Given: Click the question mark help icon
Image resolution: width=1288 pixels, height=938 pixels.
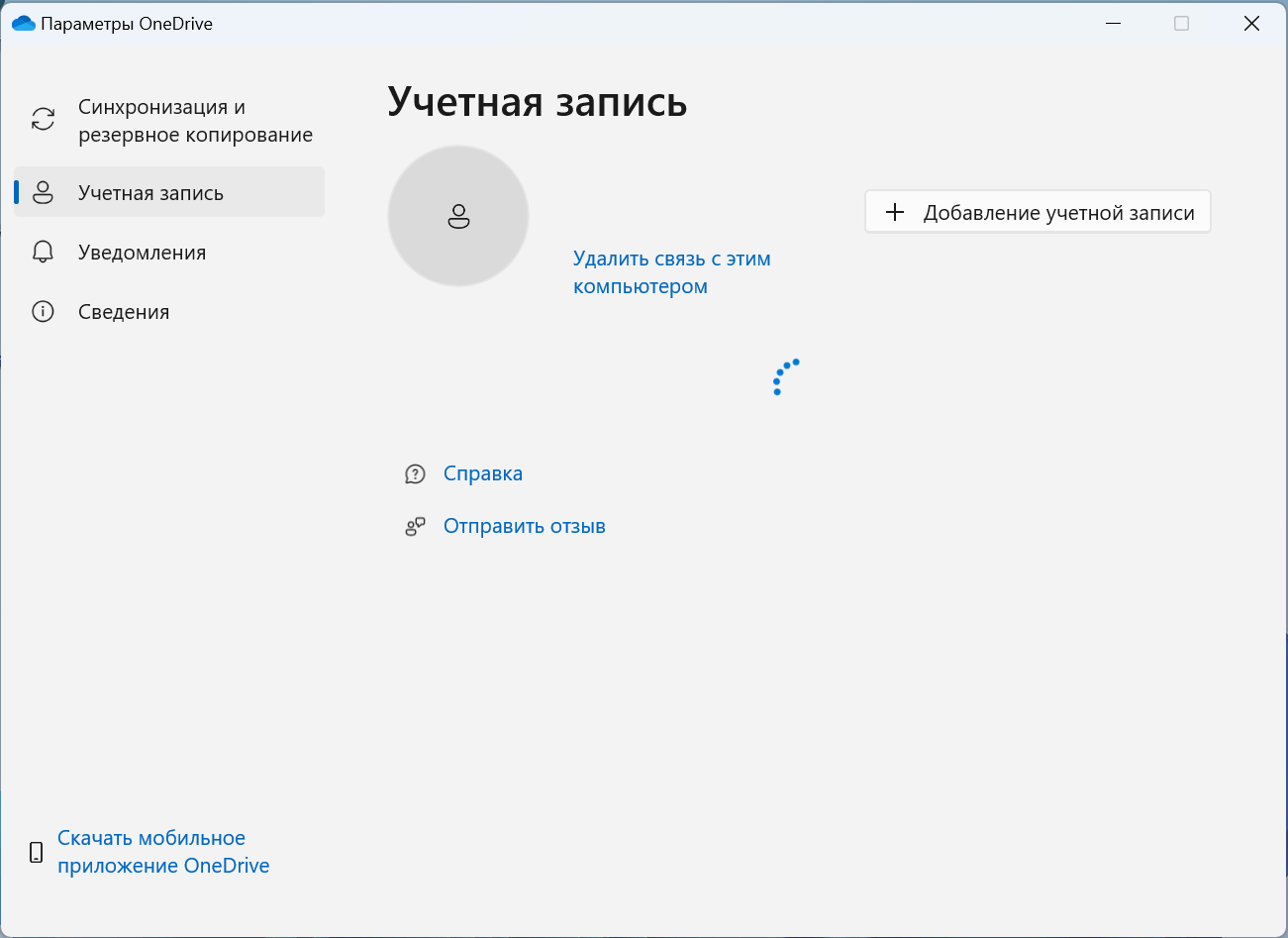Looking at the screenshot, I should click(415, 474).
